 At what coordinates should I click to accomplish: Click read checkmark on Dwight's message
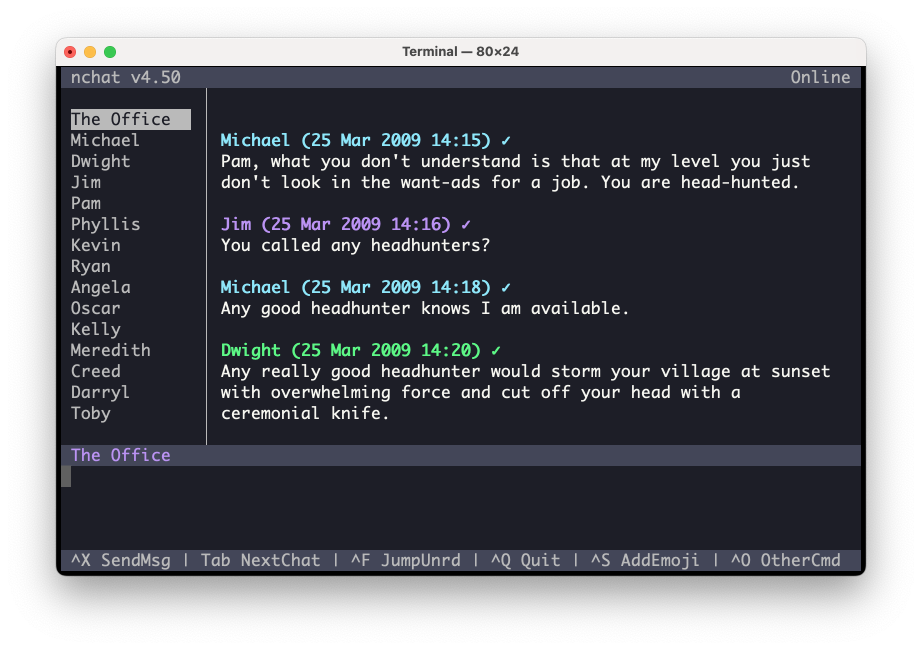(x=496, y=350)
